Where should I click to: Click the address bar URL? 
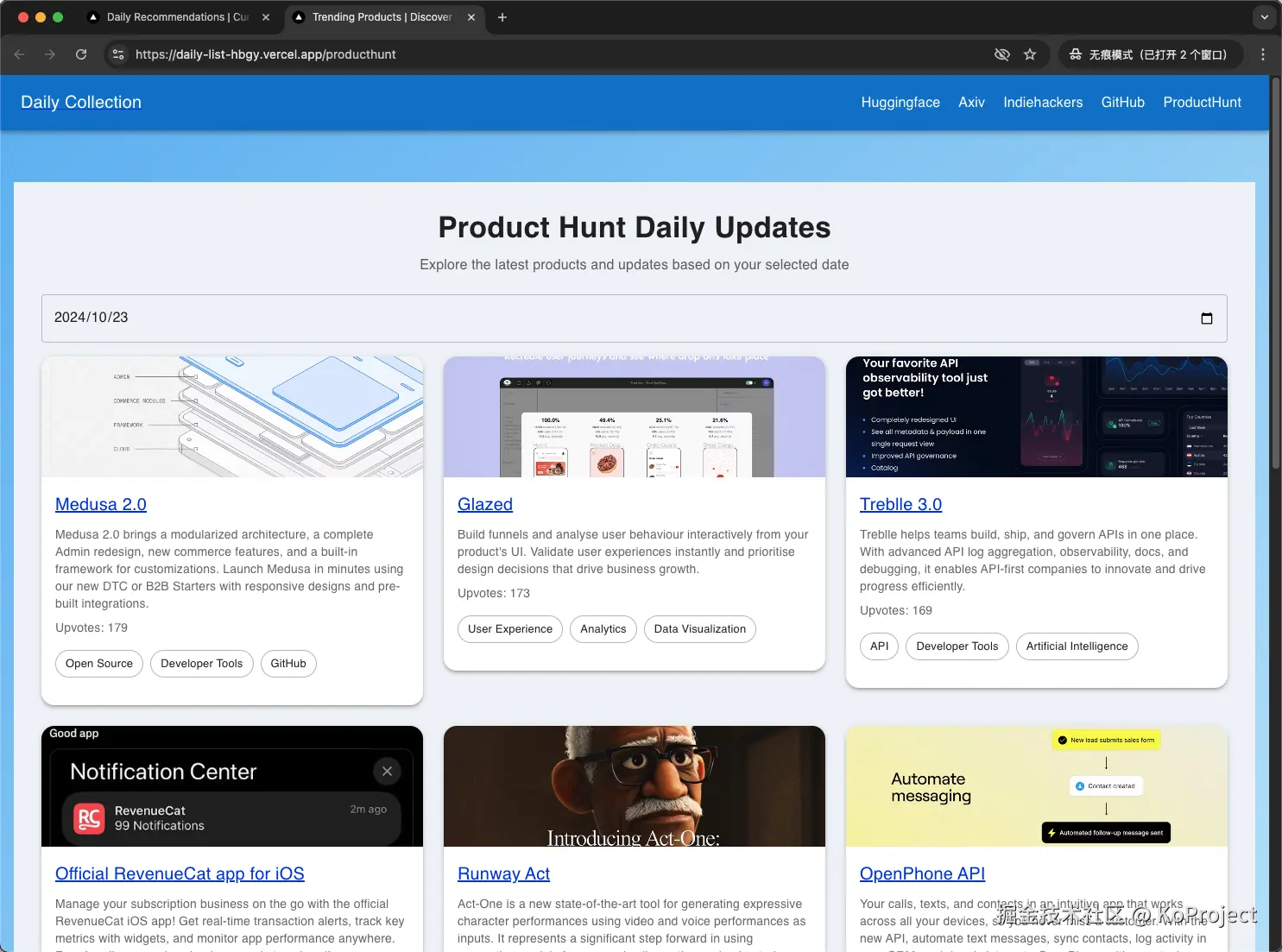tap(266, 54)
